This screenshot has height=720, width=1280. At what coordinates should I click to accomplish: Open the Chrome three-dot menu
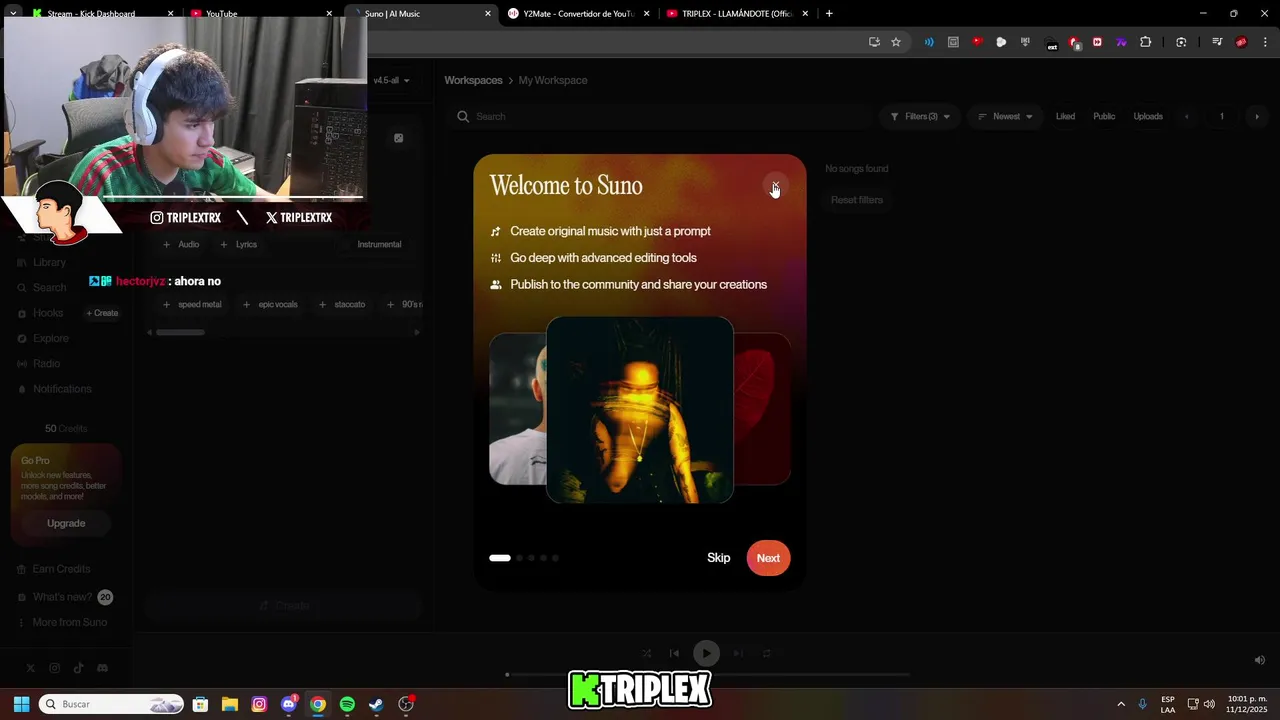[1265, 42]
